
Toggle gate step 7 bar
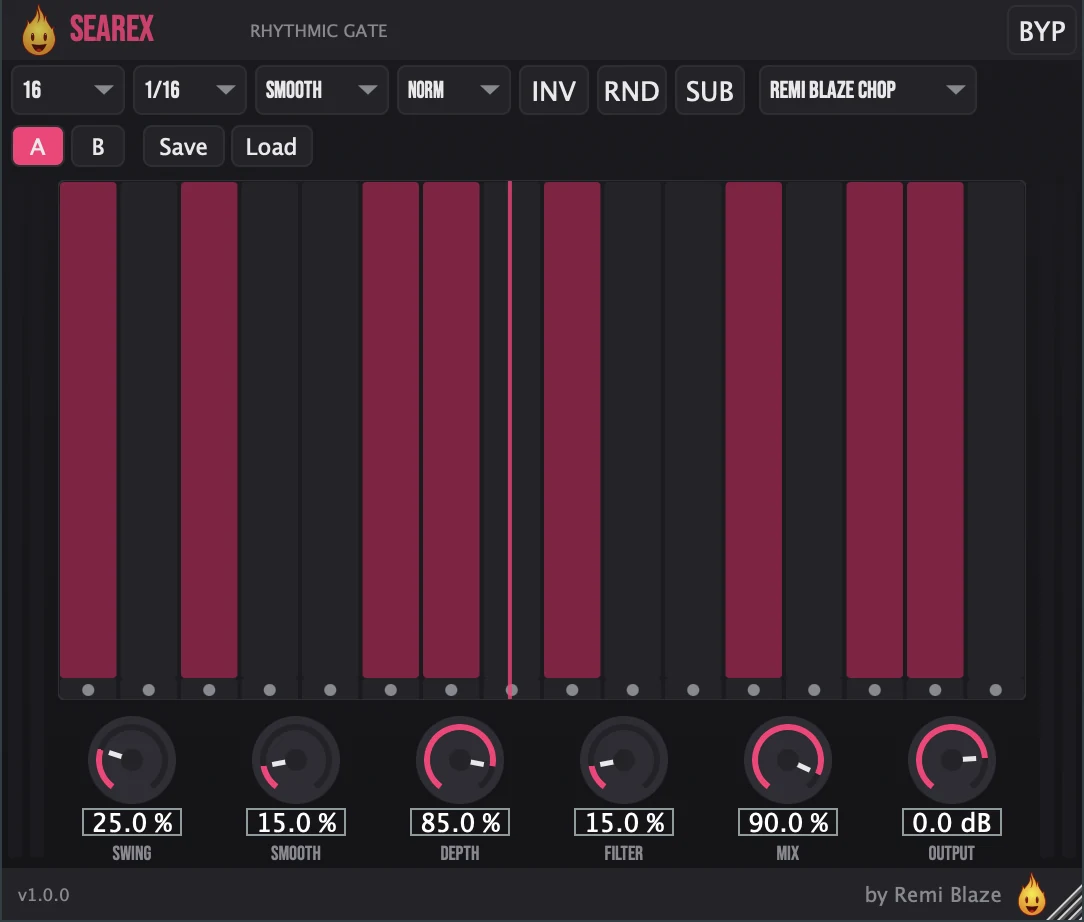click(x=451, y=429)
